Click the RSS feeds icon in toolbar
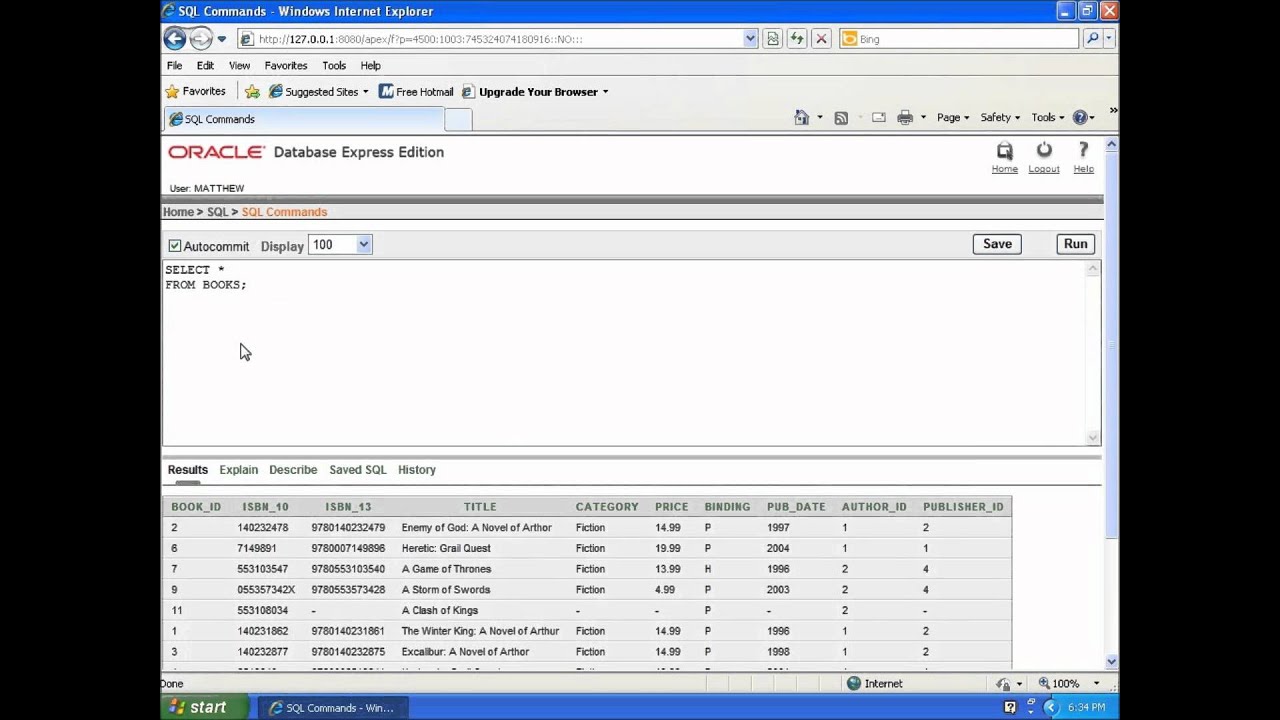This screenshot has height=720, width=1280. pyautogui.click(x=841, y=118)
